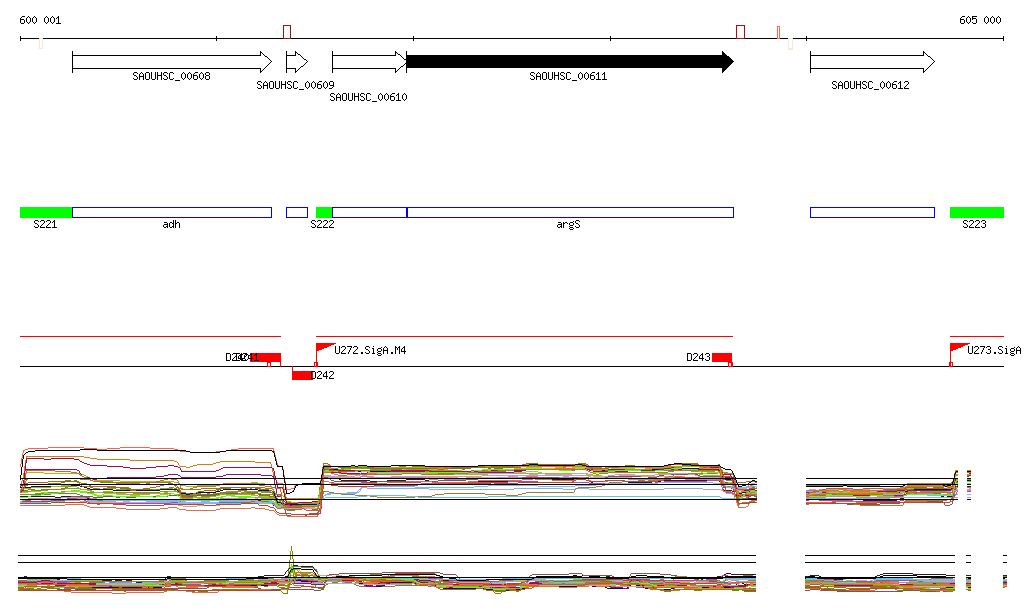1024x611 pixels.
Task: Click the adh label
Action: pyautogui.click(x=171, y=225)
